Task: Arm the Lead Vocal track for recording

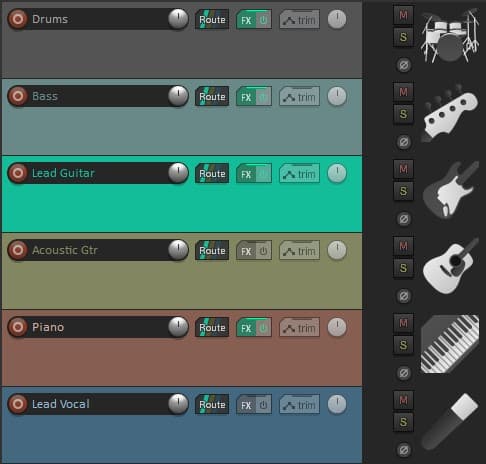Action: click(18, 404)
